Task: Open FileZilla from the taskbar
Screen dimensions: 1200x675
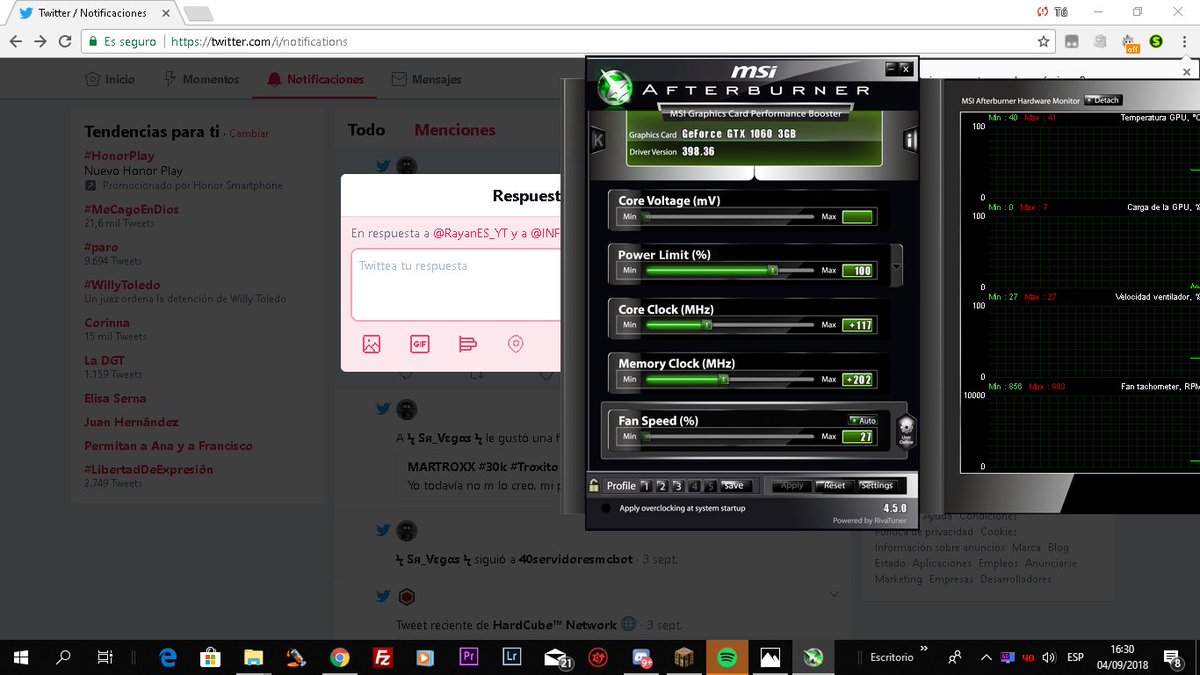Action: click(x=381, y=657)
